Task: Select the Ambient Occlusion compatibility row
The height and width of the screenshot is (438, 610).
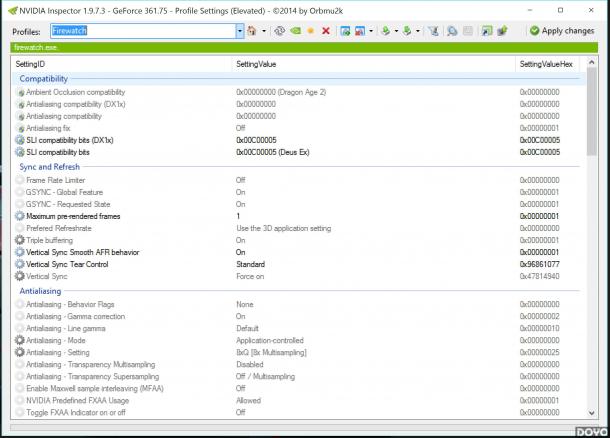Action: pyautogui.click(x=299, y=92)
